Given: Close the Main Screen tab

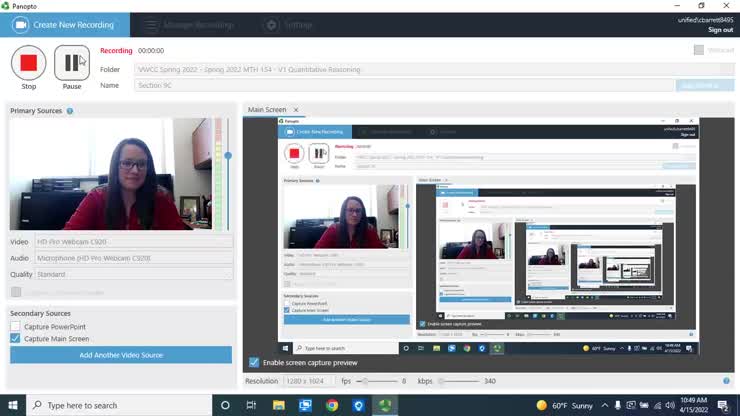Looking at the screenshot, I should coord(296,110).
